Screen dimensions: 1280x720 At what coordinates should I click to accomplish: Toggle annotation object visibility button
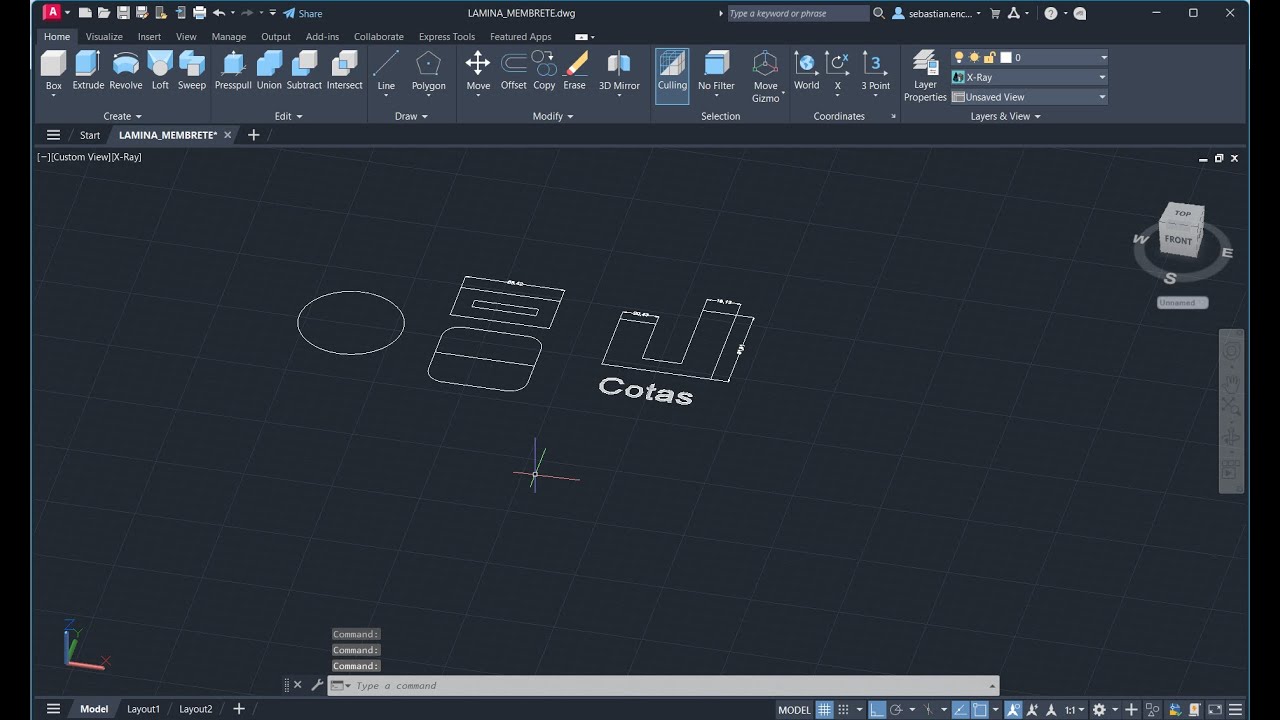pyautogui.click(x=1012, y=710)
